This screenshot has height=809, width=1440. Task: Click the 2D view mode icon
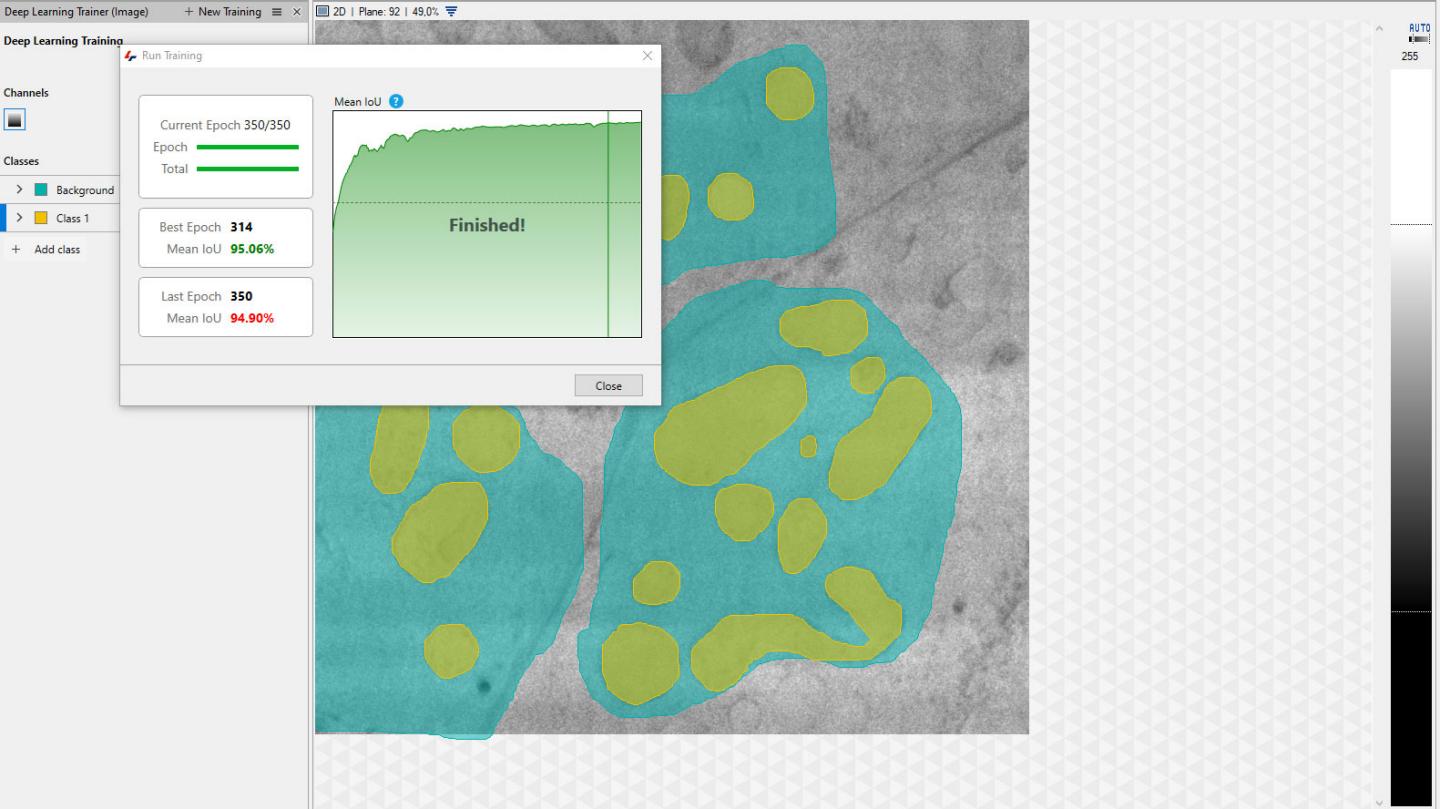322,12
